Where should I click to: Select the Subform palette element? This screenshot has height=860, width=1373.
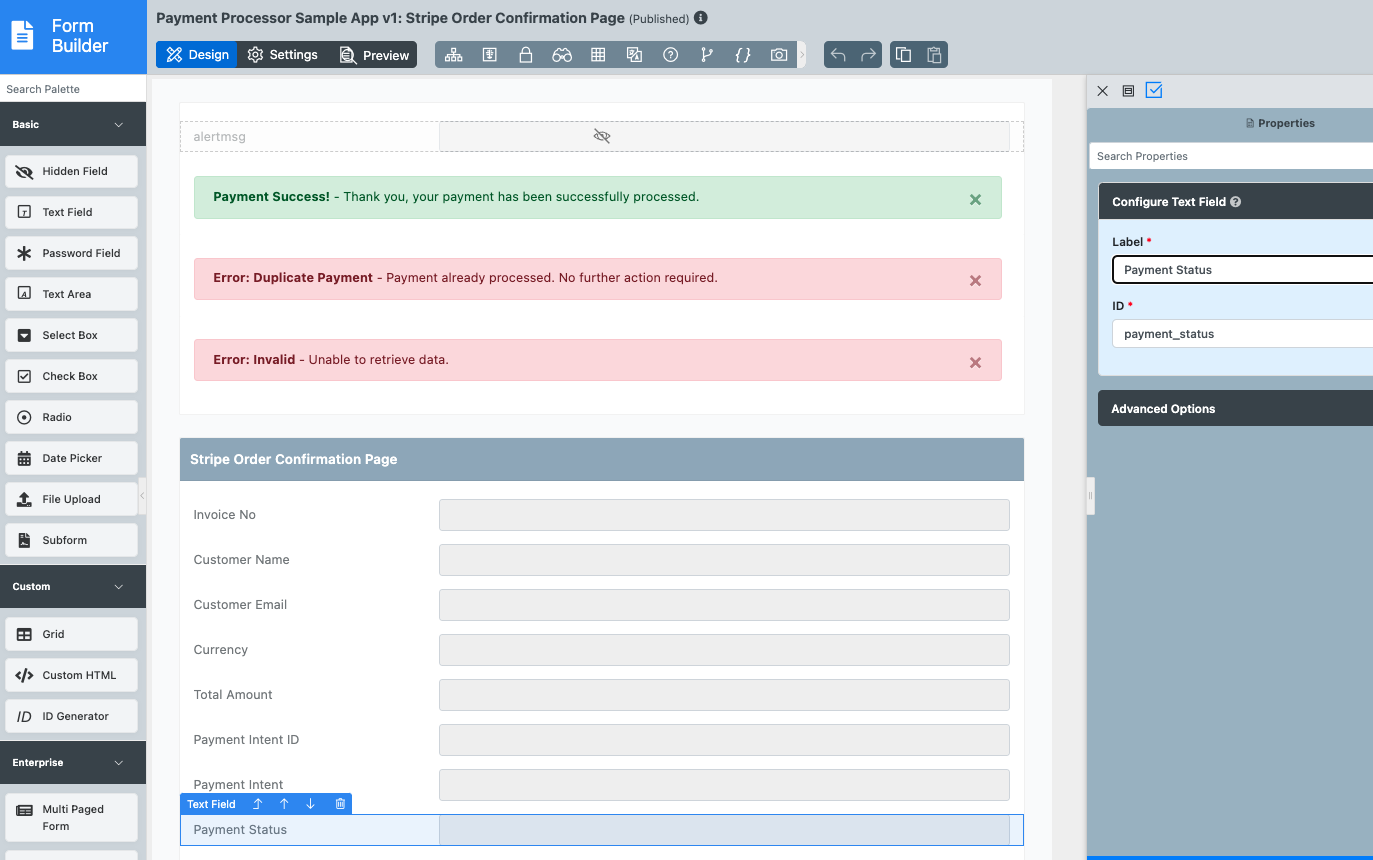point(72,540)
